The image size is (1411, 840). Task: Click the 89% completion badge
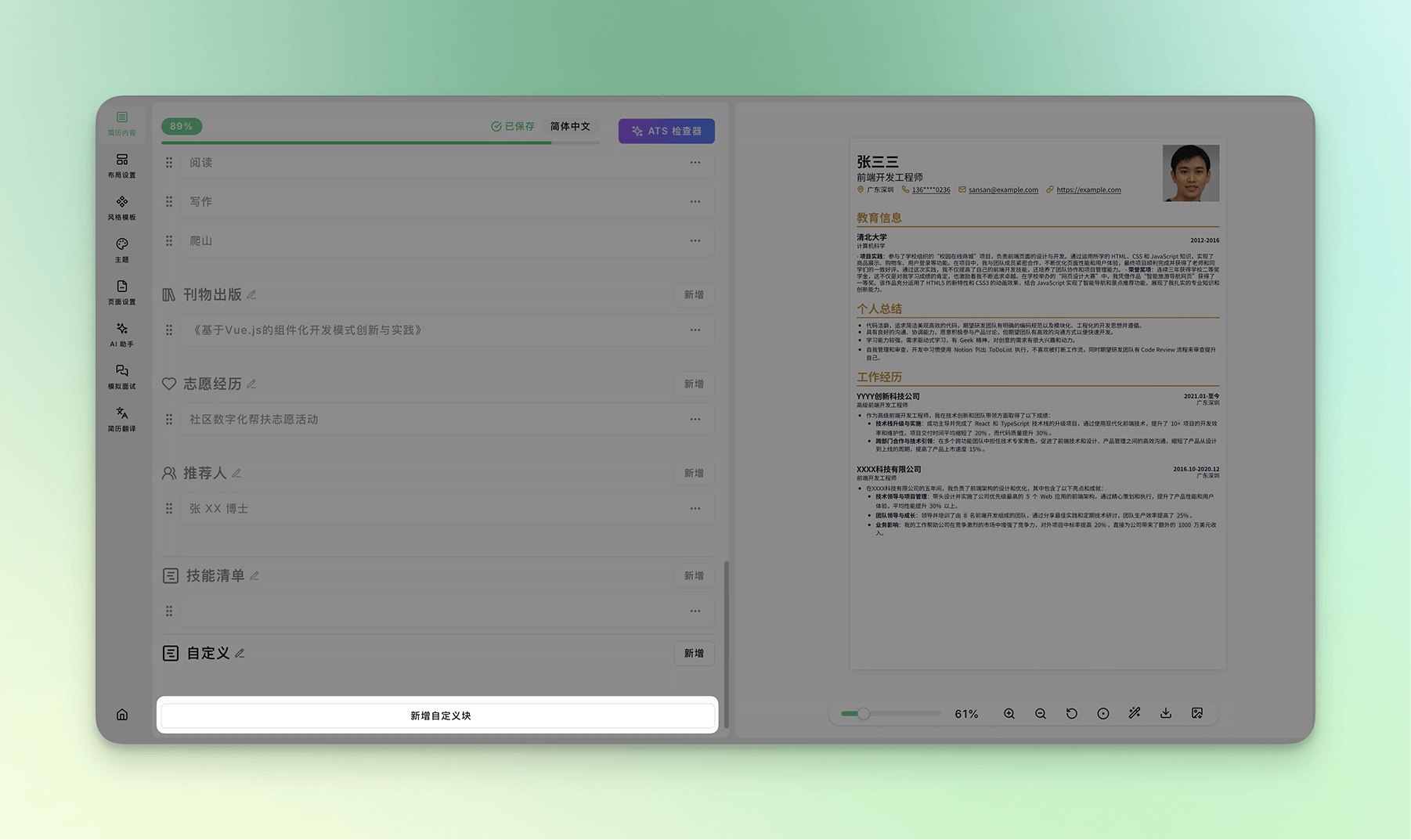[182, 126]
